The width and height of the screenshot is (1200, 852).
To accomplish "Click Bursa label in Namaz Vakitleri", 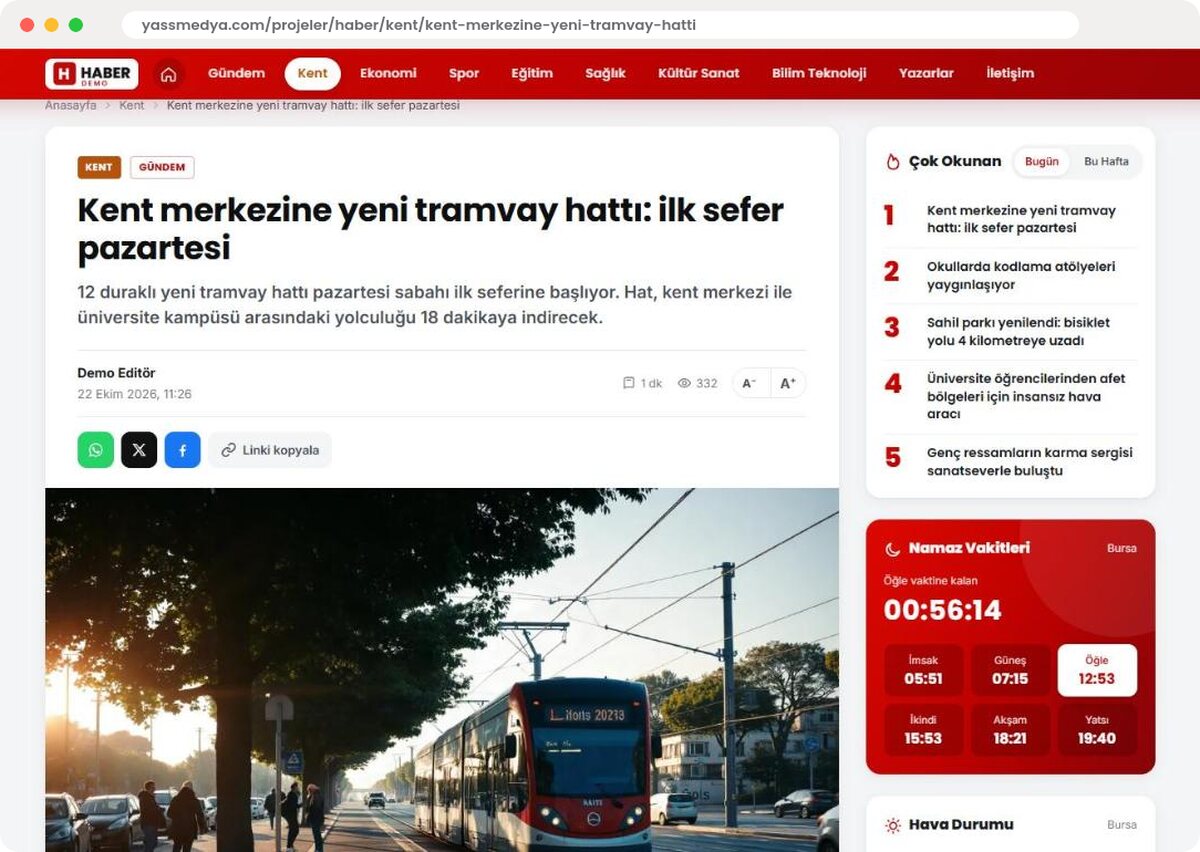I will (1122, 549).
